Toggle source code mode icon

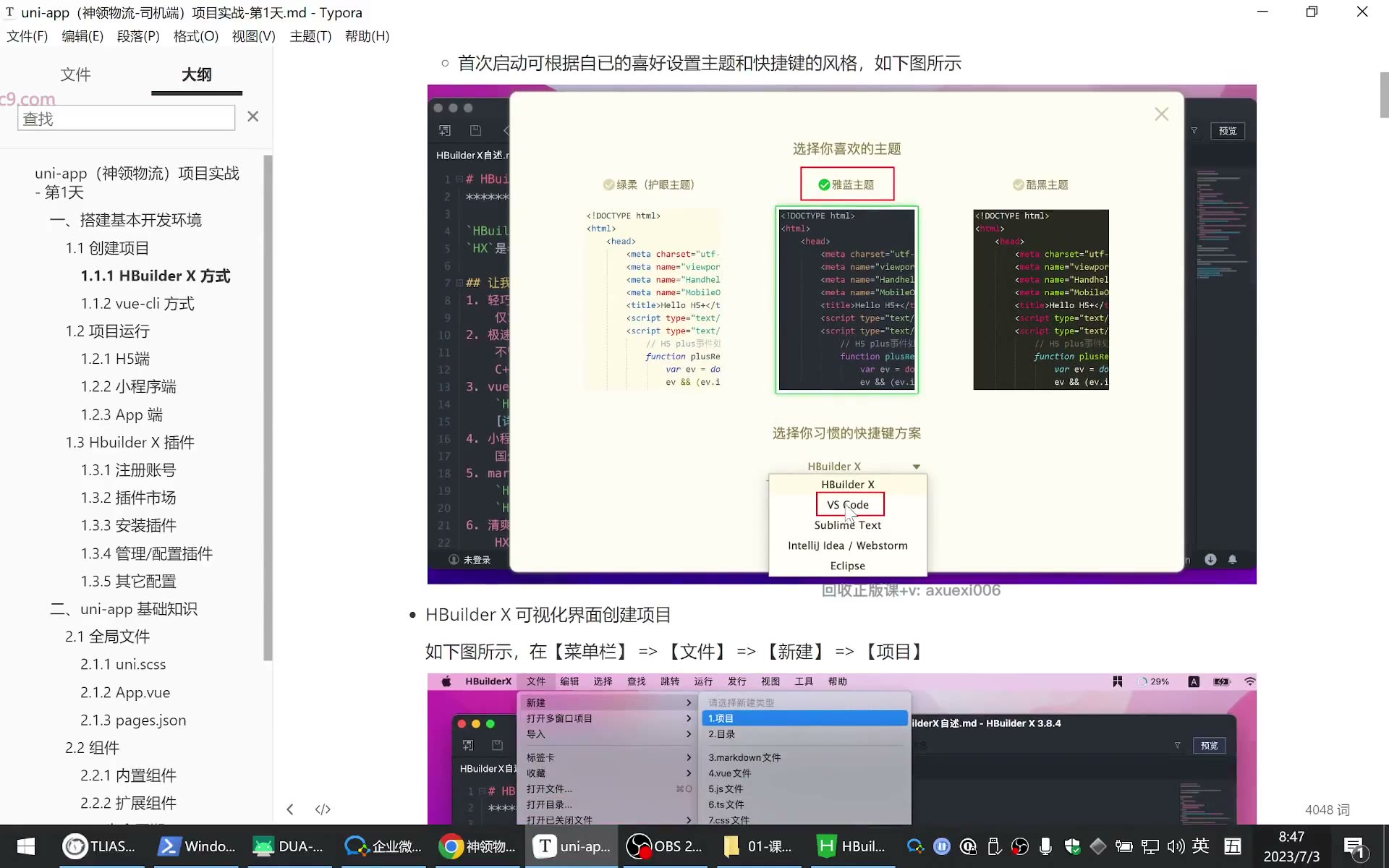[x=323, y=809]
